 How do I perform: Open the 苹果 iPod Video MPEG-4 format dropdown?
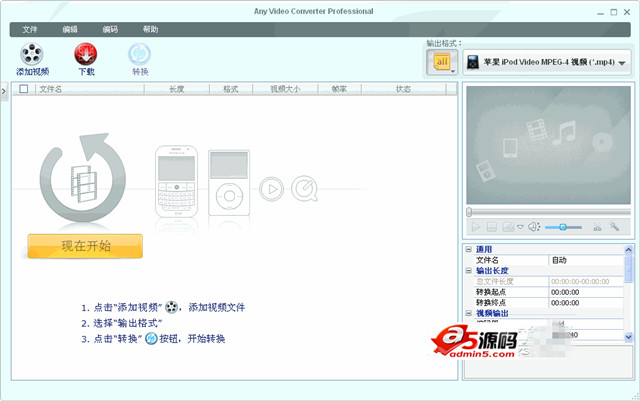tap(547, 62)
